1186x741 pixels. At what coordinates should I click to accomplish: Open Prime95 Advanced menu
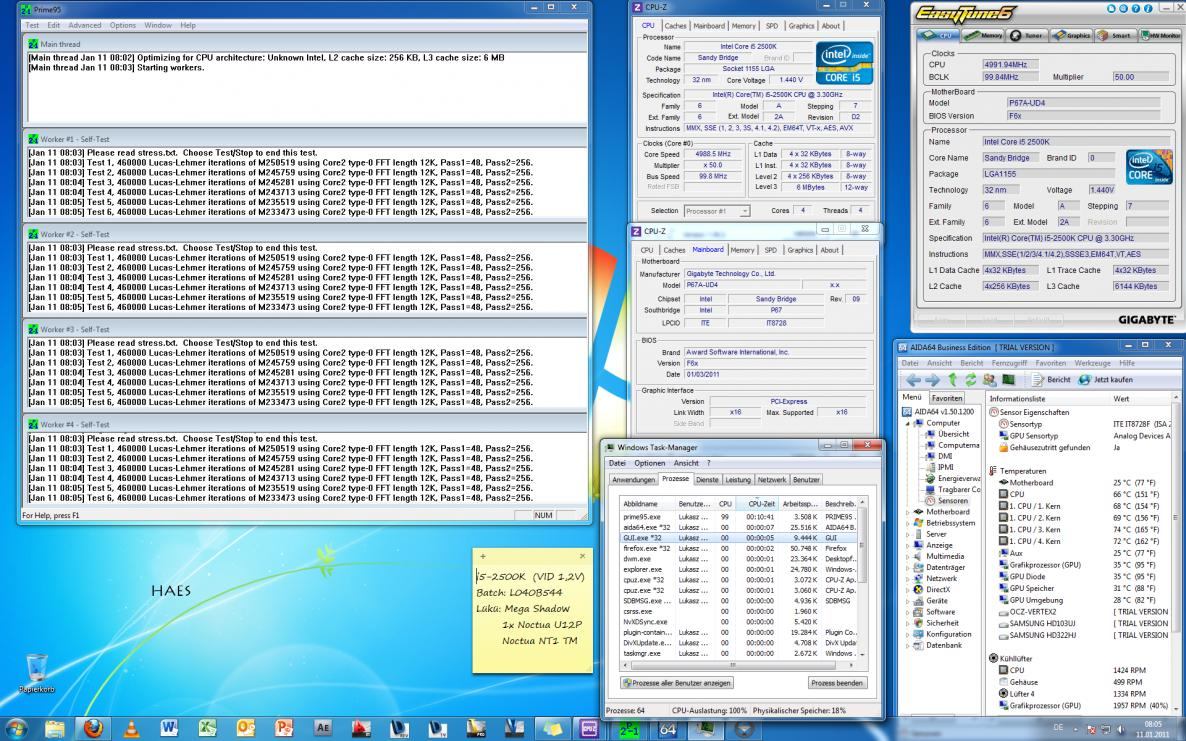coord(85,25)
